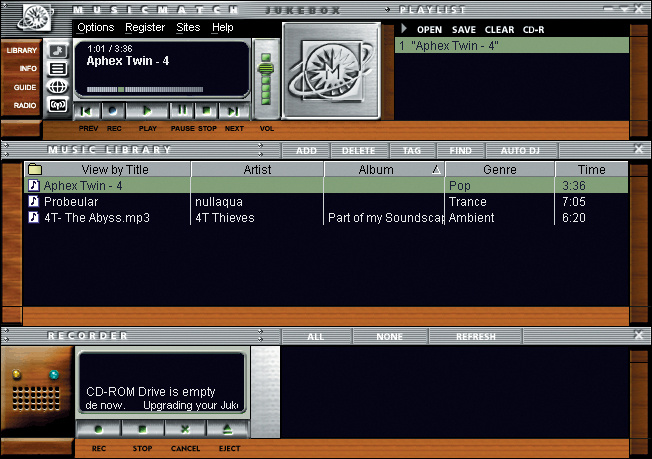This screenshot has width=652, height=459.
Task: Click the Recorder STOP button
Action: [x=142, y=429]
